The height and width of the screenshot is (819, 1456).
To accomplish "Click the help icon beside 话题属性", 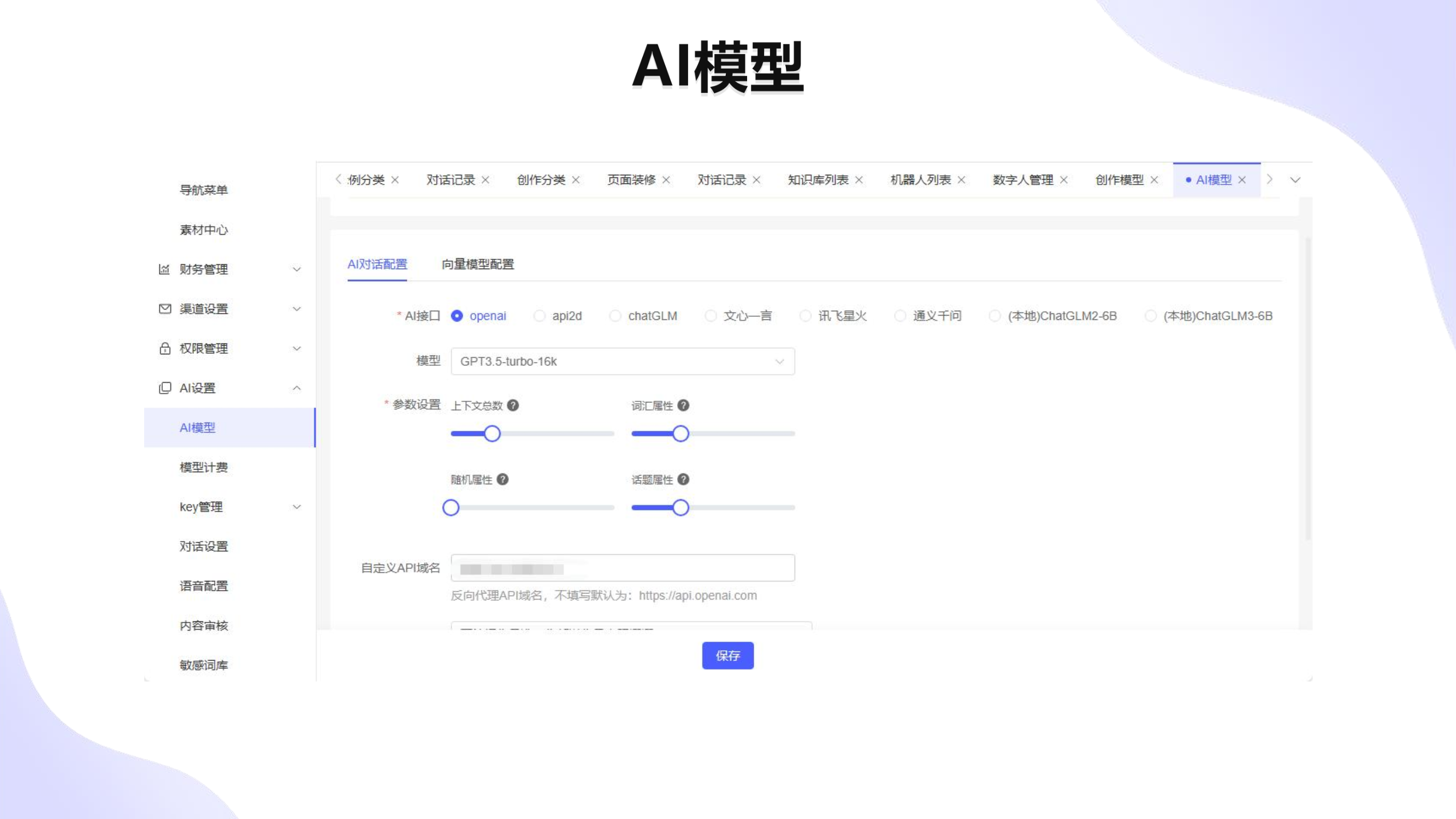I will click(x=683, y=479).
